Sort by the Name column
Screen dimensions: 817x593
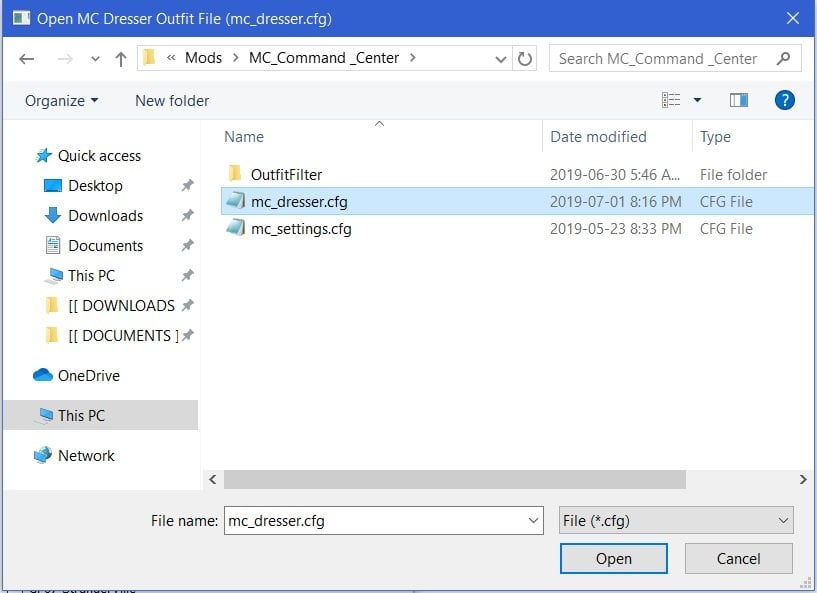(x=244, y=137)
